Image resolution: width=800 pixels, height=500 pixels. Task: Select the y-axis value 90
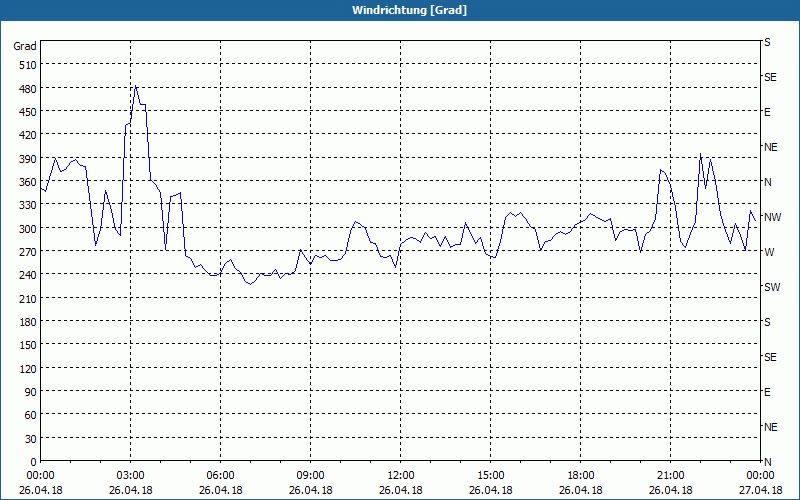coord(31,392)
